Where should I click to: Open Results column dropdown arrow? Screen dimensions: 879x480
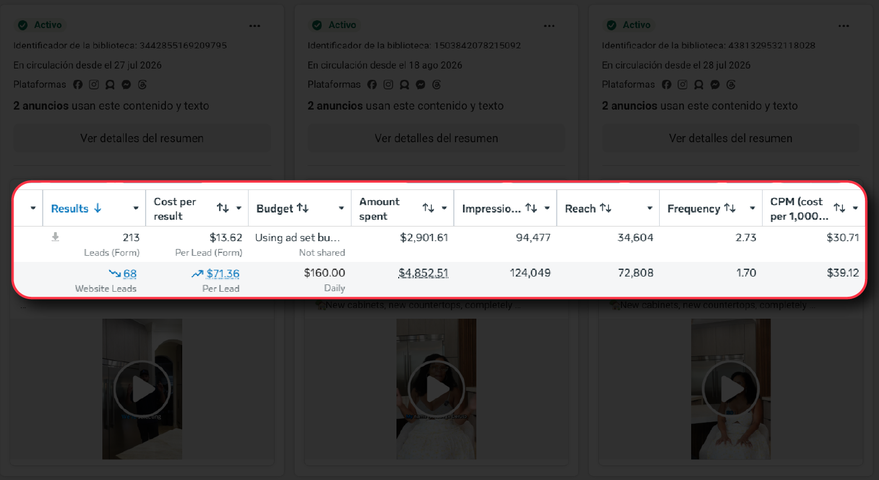(136, 208)
